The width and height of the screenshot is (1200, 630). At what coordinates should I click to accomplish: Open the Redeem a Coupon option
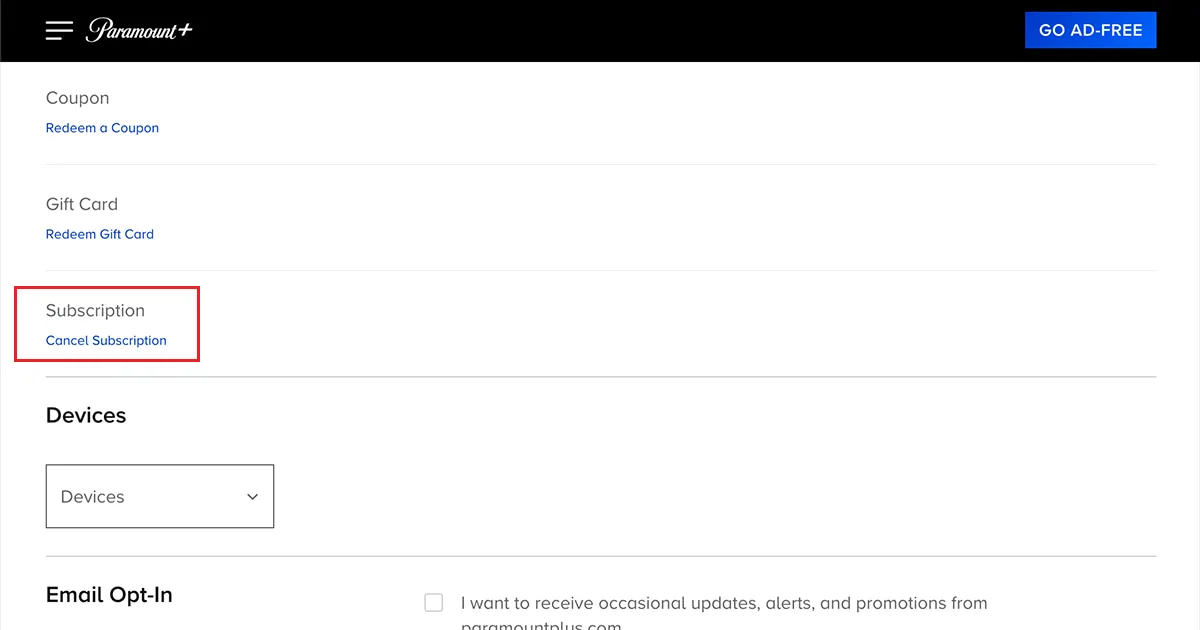coord(102,127)
